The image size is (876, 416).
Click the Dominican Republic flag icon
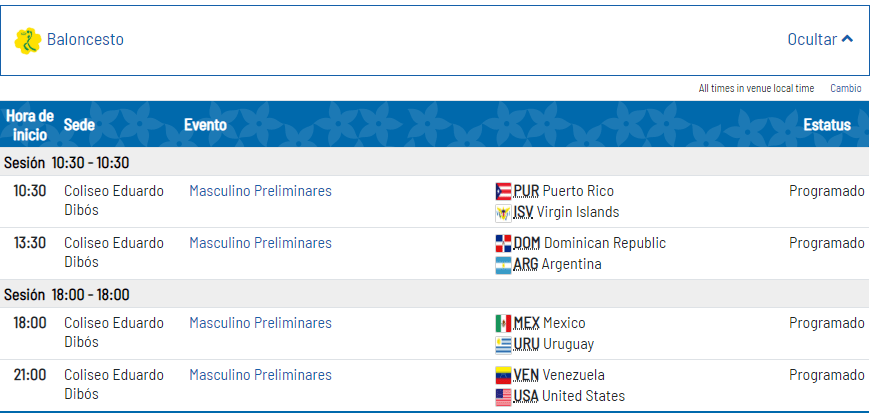503,243
